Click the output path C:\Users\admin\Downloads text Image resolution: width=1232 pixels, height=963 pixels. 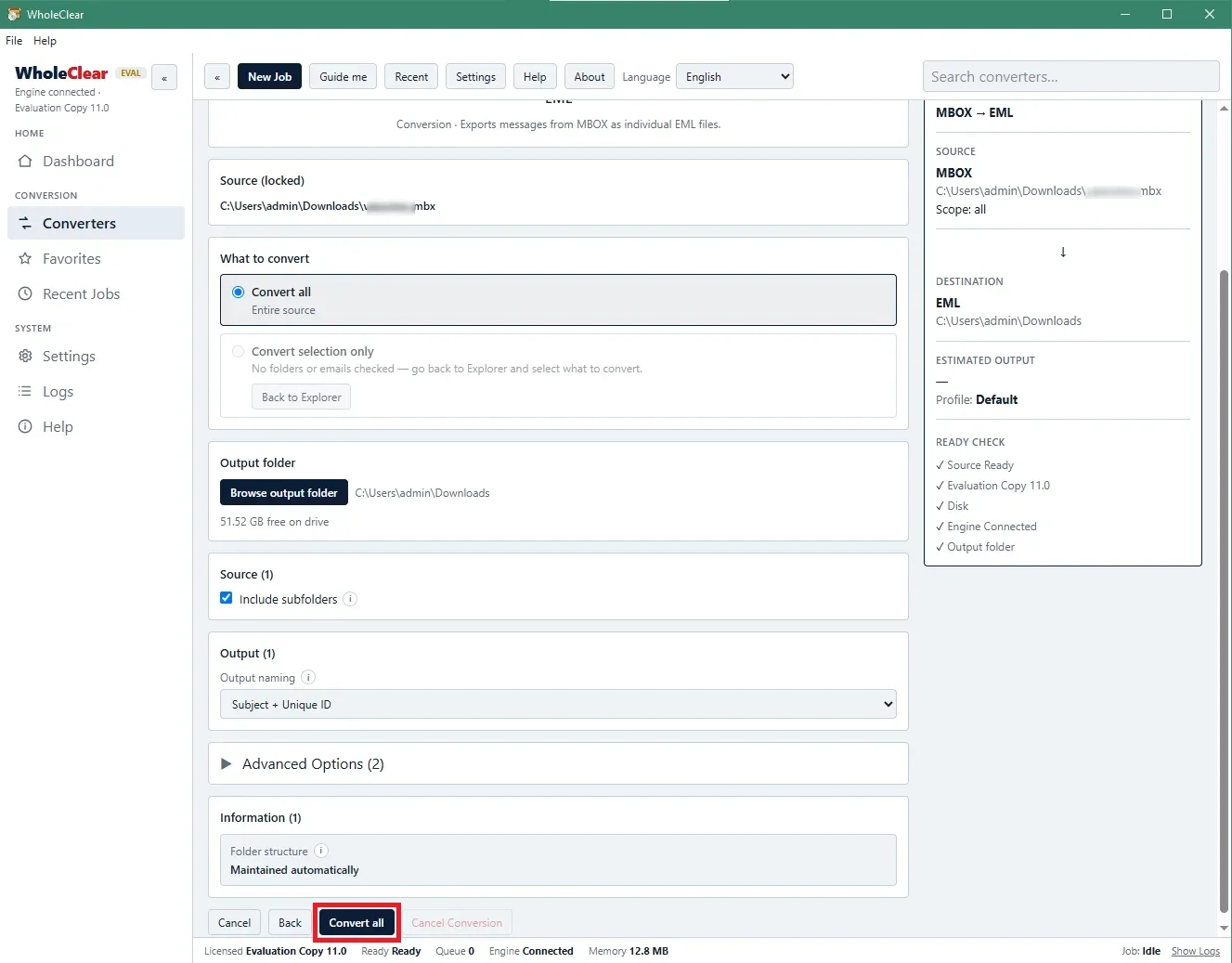(422, 493)
